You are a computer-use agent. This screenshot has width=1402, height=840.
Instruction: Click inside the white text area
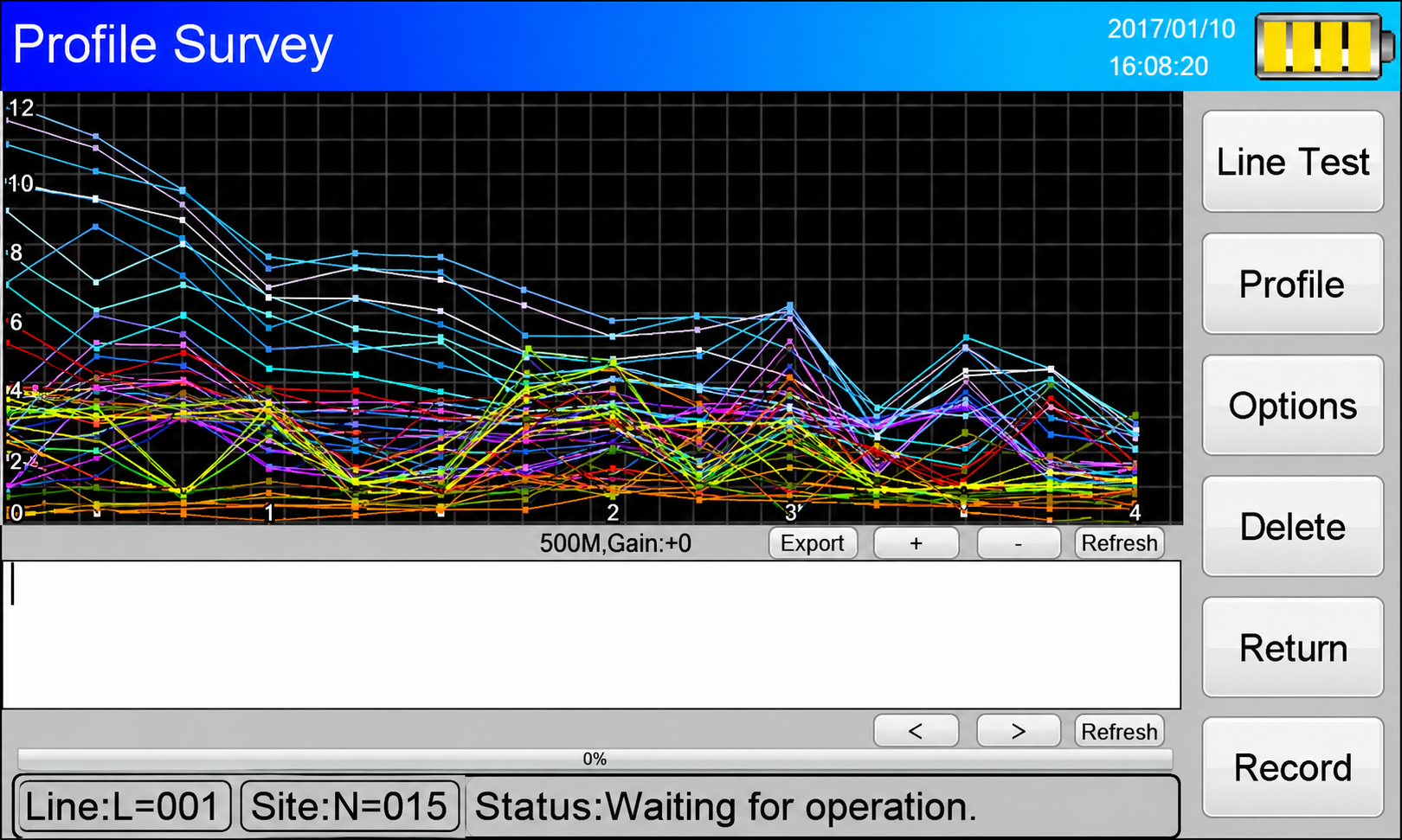(x=592, y=635)
